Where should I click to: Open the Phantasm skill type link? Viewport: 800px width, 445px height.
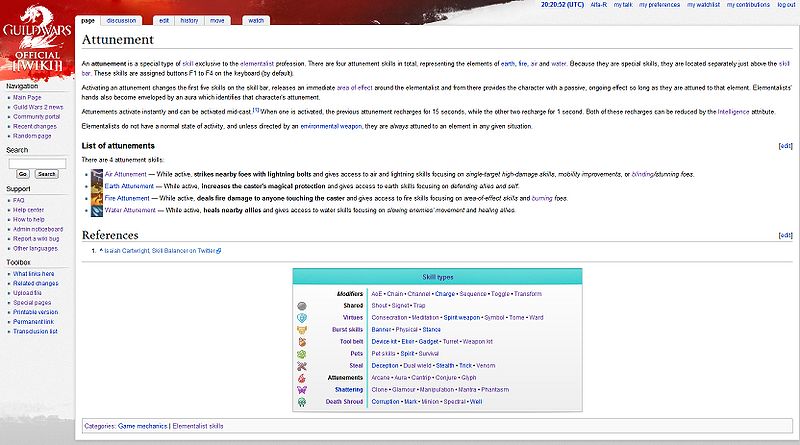click(495, 390)
